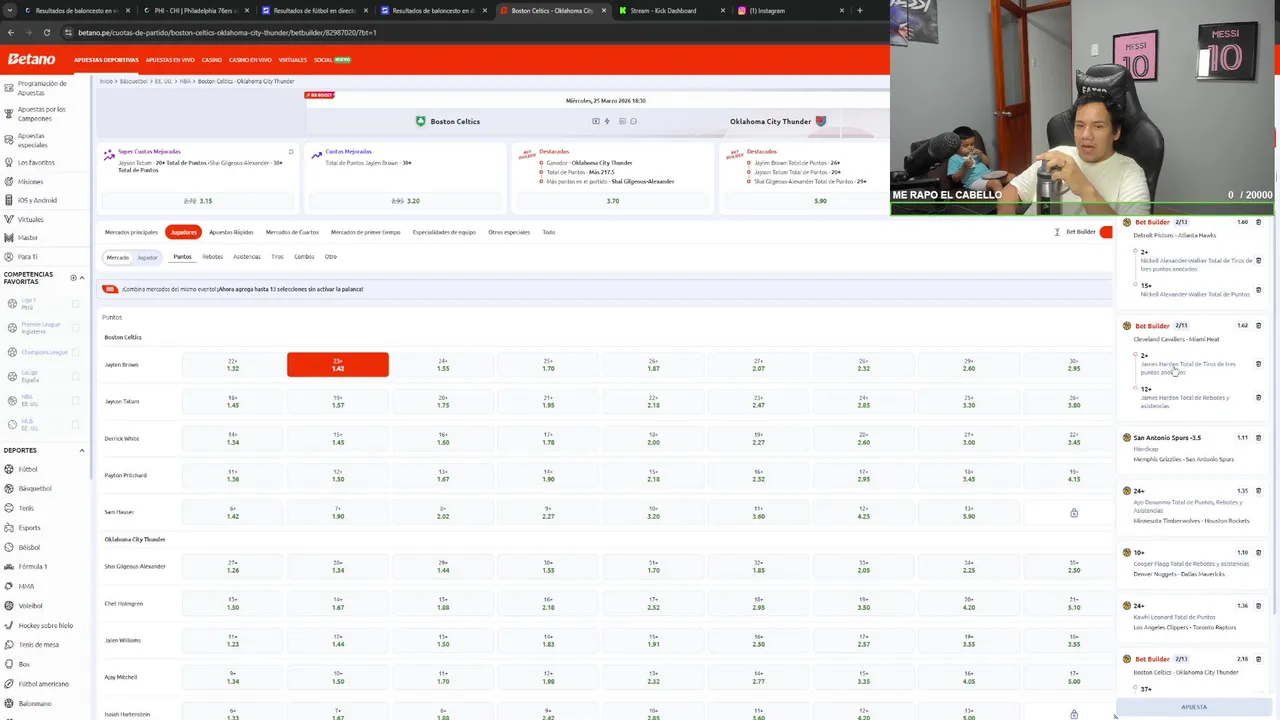Check Liga 1 Perú favorite box
This screenshot has height=720, width=1280.
76,303
